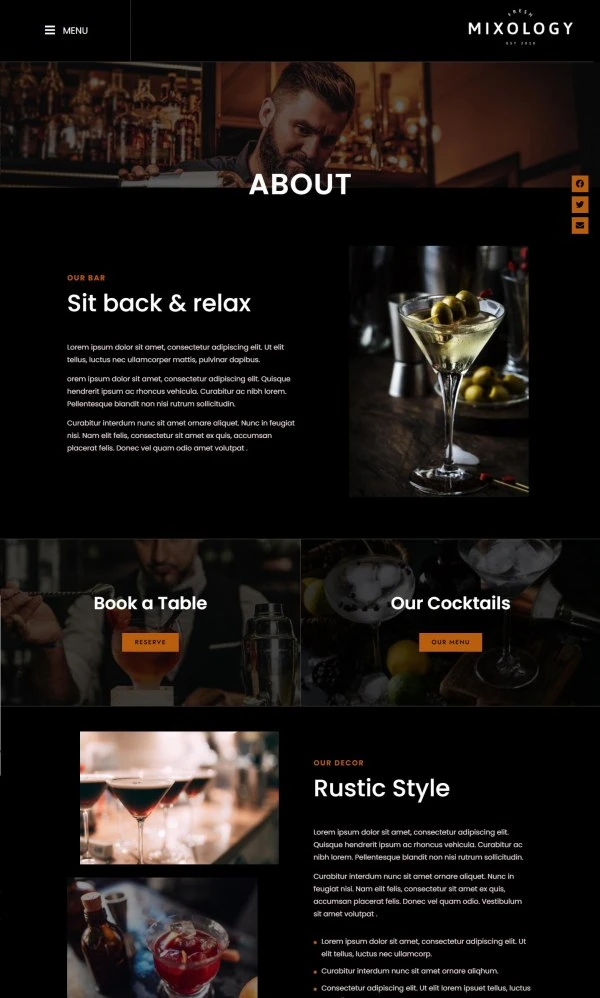Click the email envelope icon
The image size is (600, 998).
(x=580, y=225)
